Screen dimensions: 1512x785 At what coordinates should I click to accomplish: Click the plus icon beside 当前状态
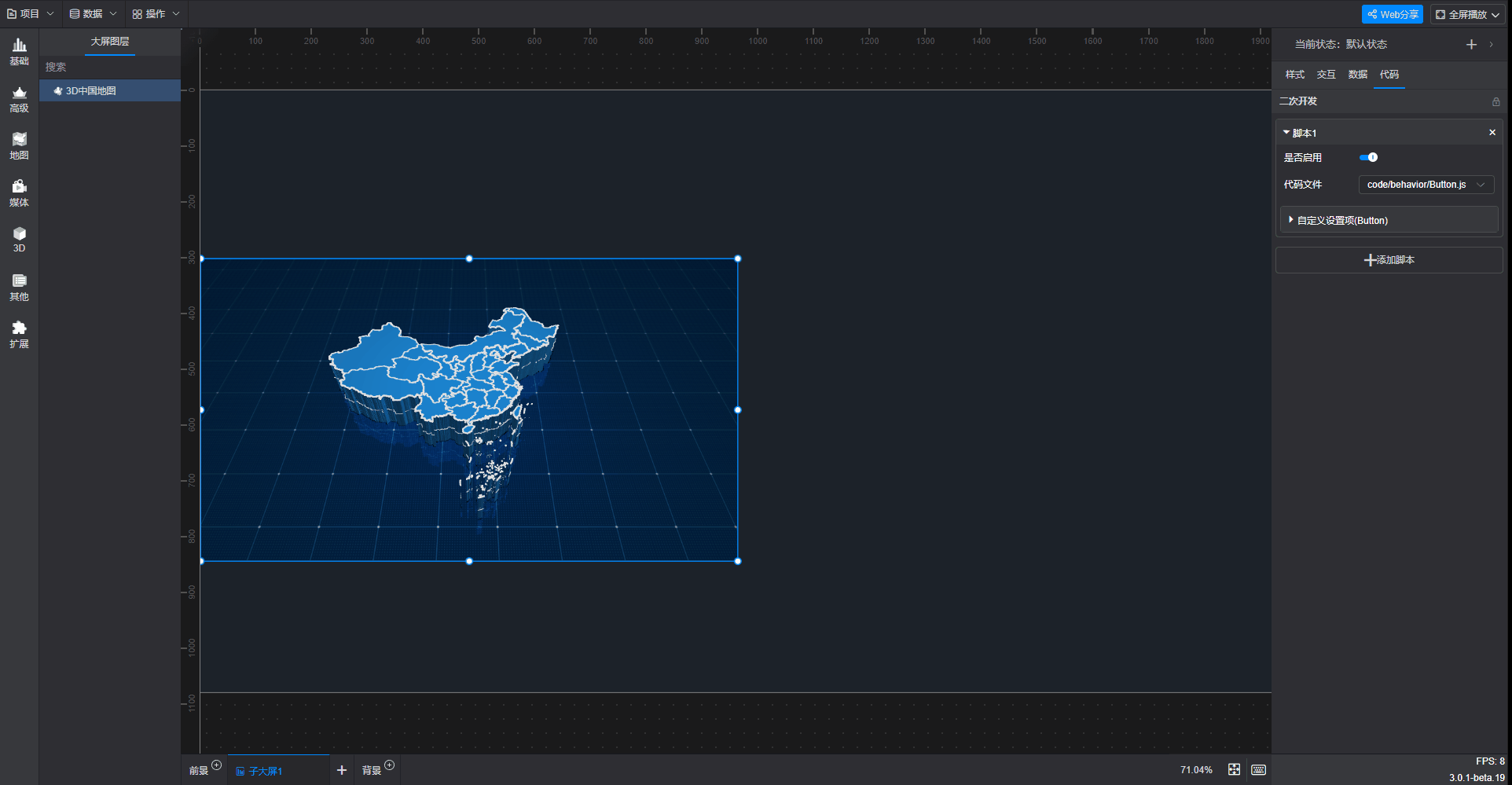[x=1471, y=45]
